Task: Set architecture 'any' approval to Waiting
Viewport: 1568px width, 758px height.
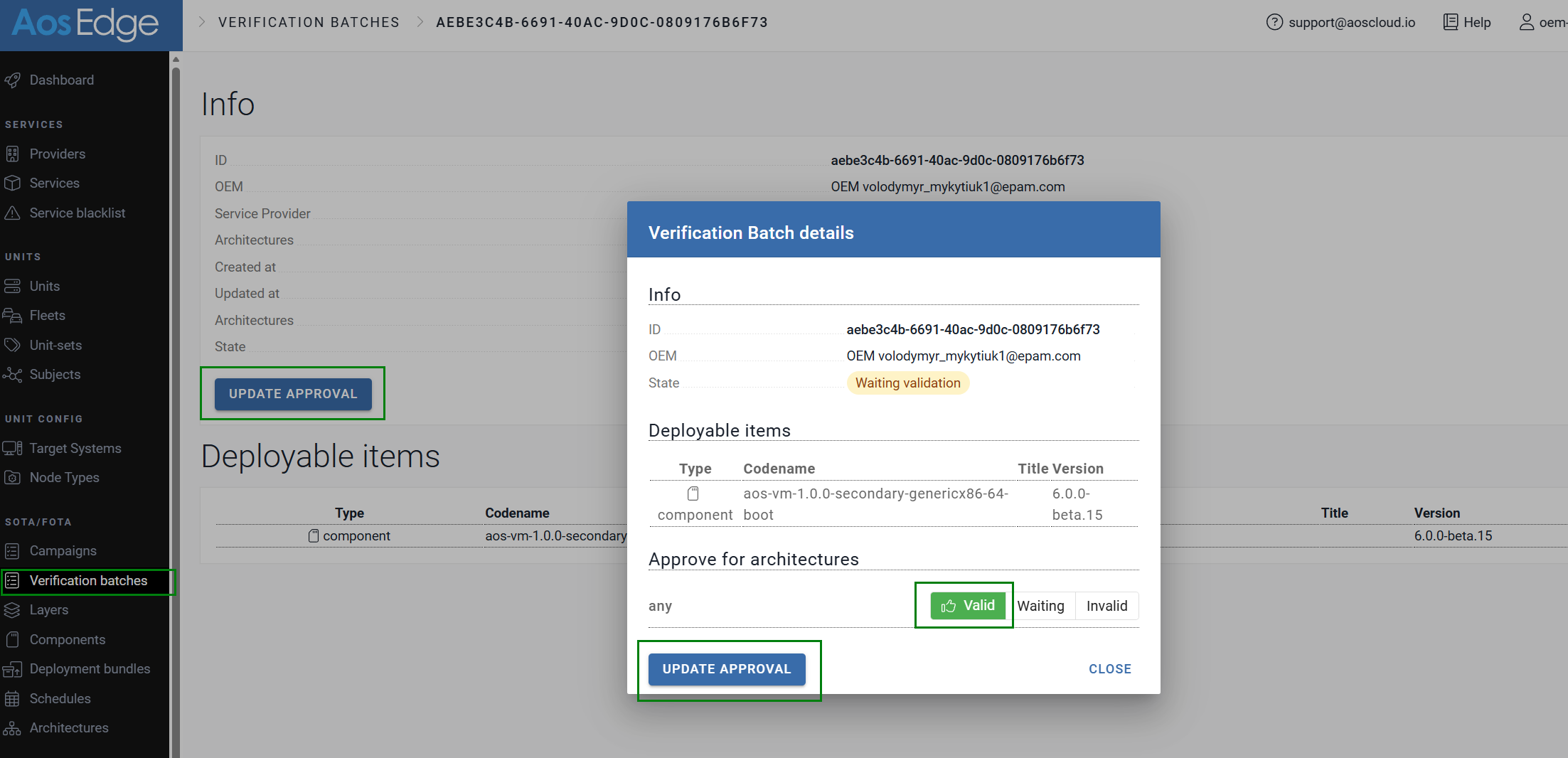Action: (1040, 606)
